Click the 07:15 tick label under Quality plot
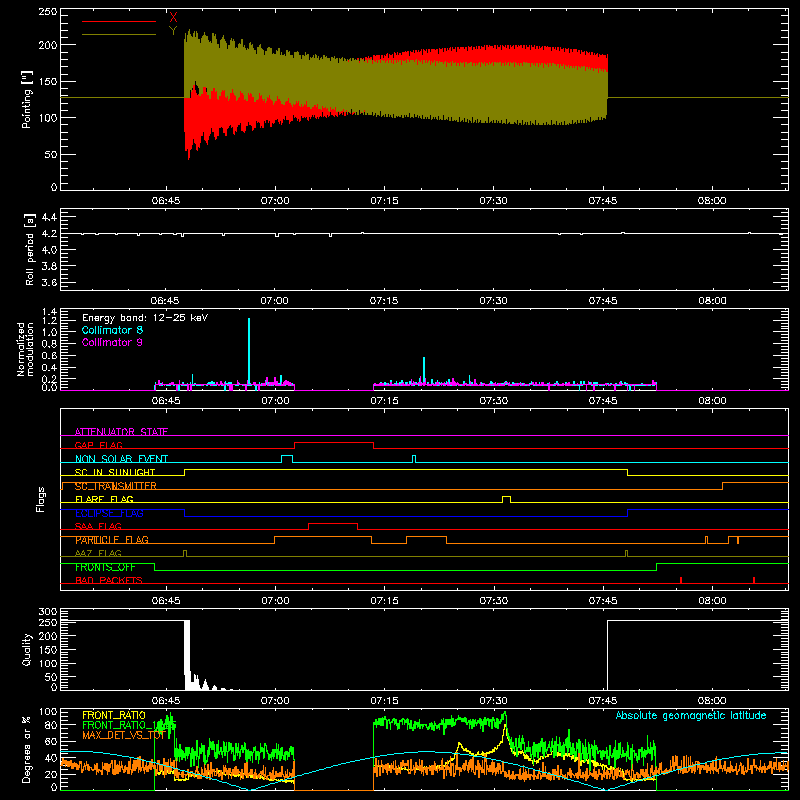 click(384, 701)
